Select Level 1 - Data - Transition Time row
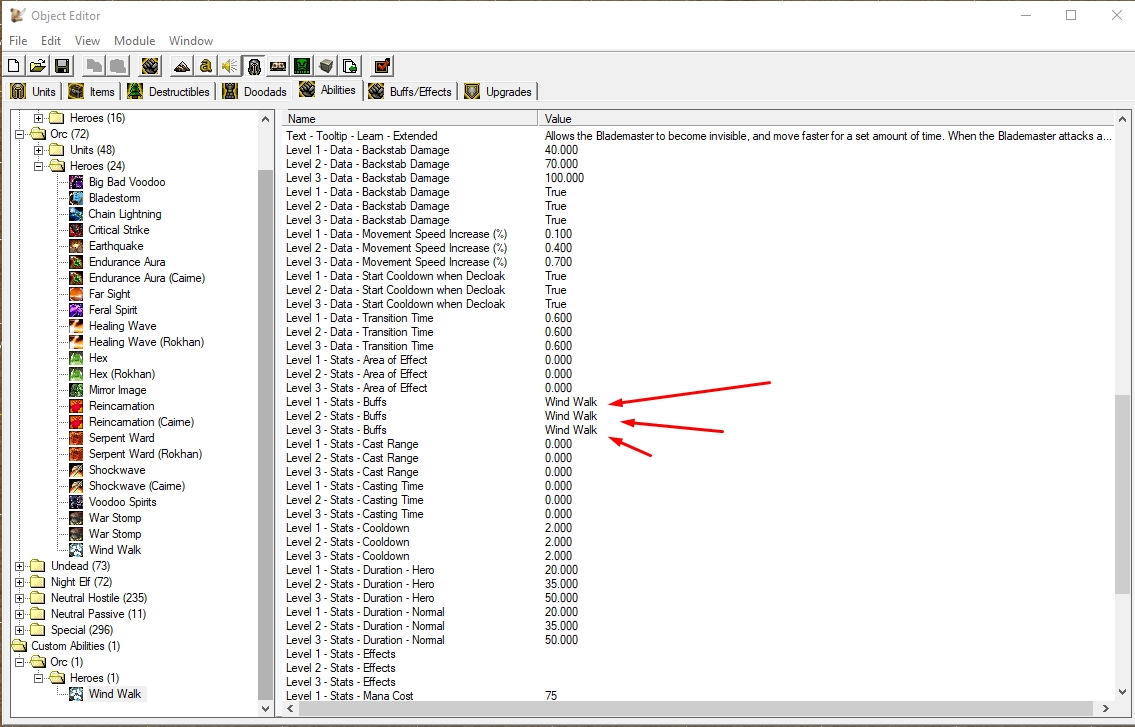 coord(698,318)
